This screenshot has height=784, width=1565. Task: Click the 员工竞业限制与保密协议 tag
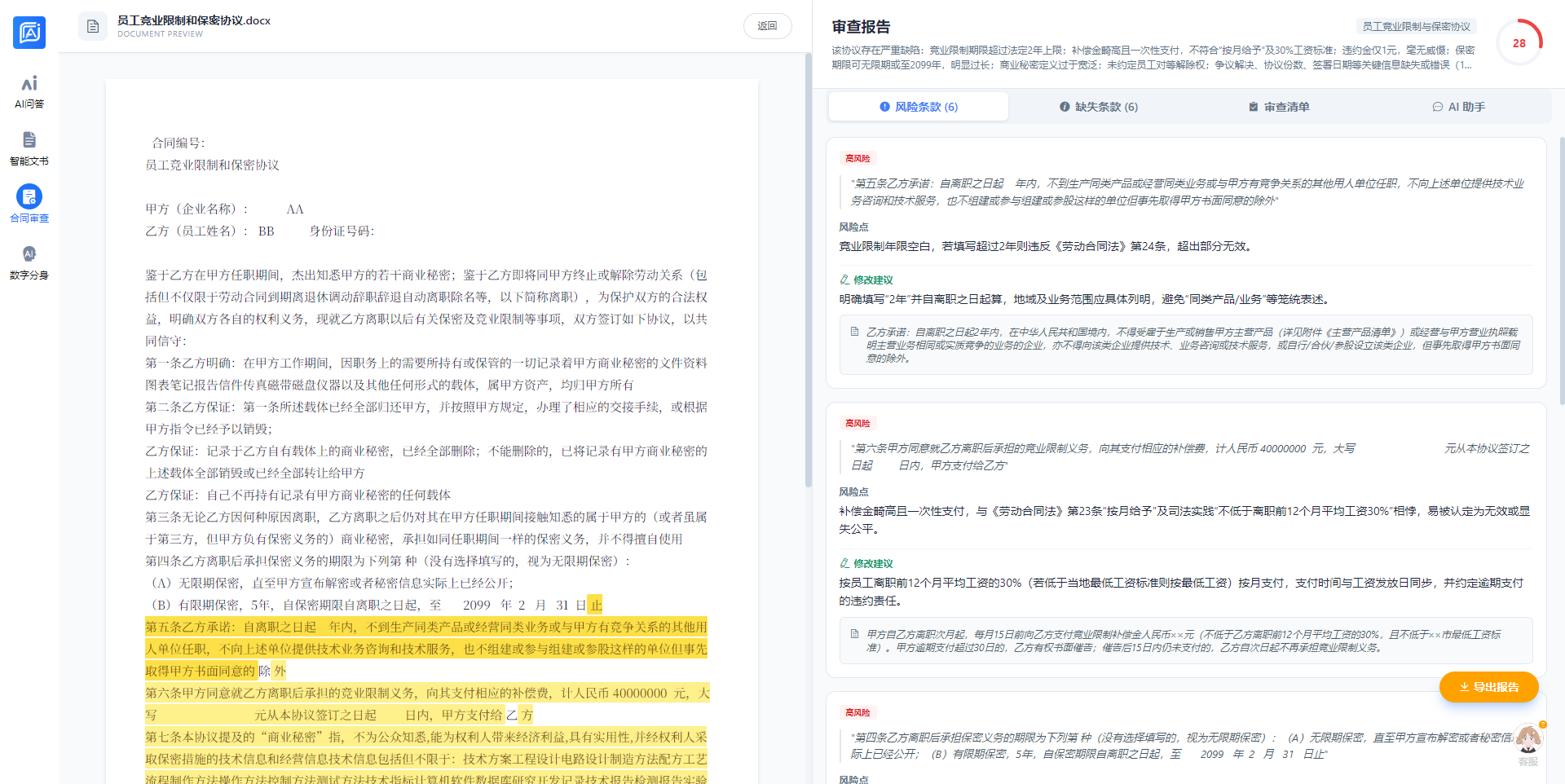click(x=1416, y=27)
